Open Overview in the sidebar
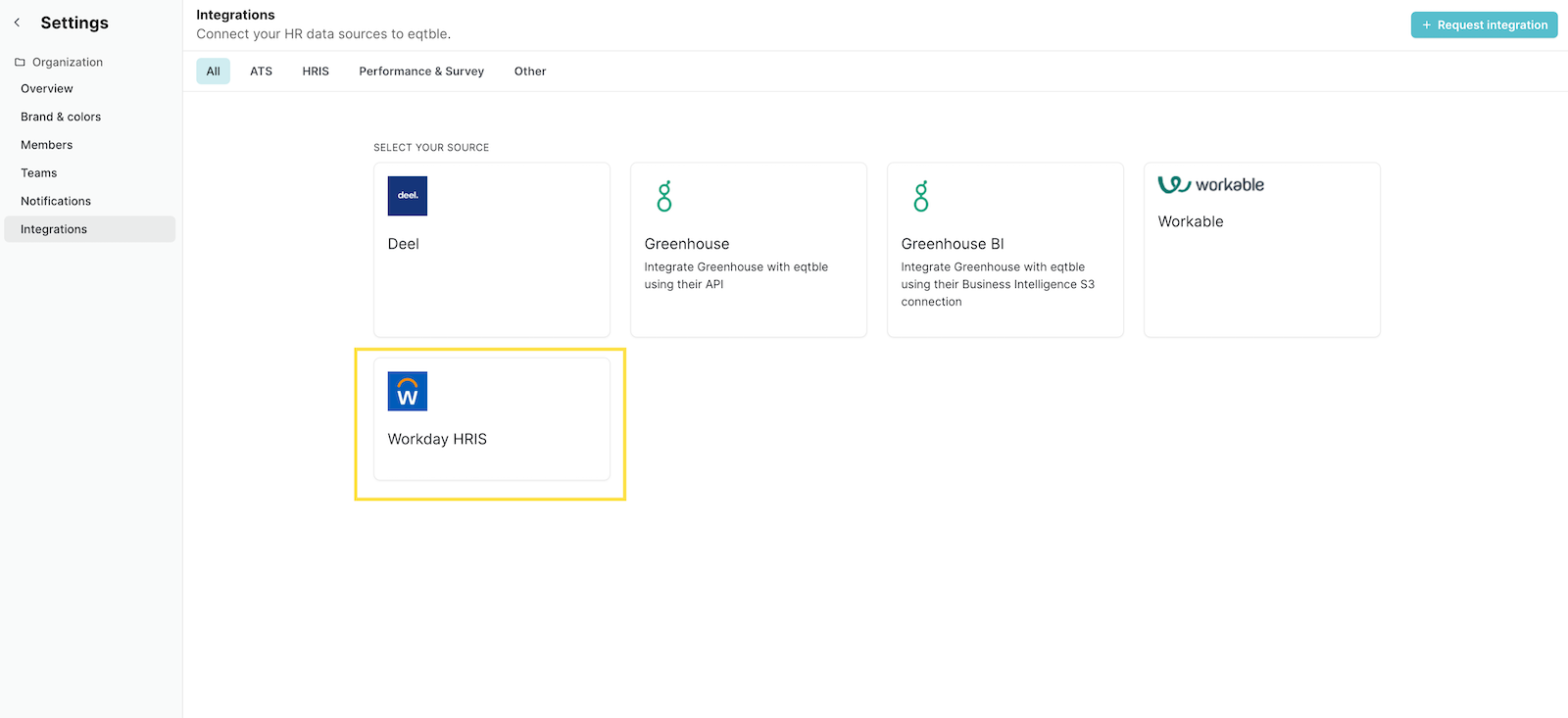1568x718 pixels. (x=90, y=88)
